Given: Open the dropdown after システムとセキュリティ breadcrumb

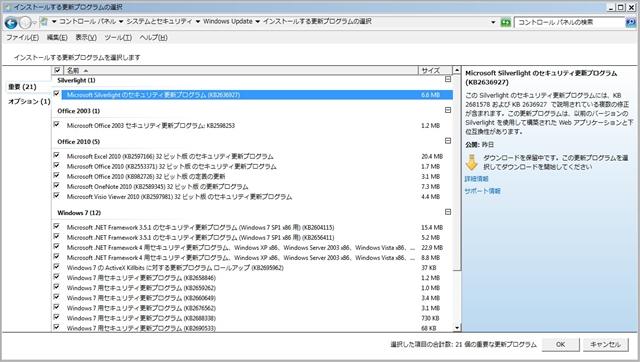Looking at the screenshot, I should click(x=198, y=22).
